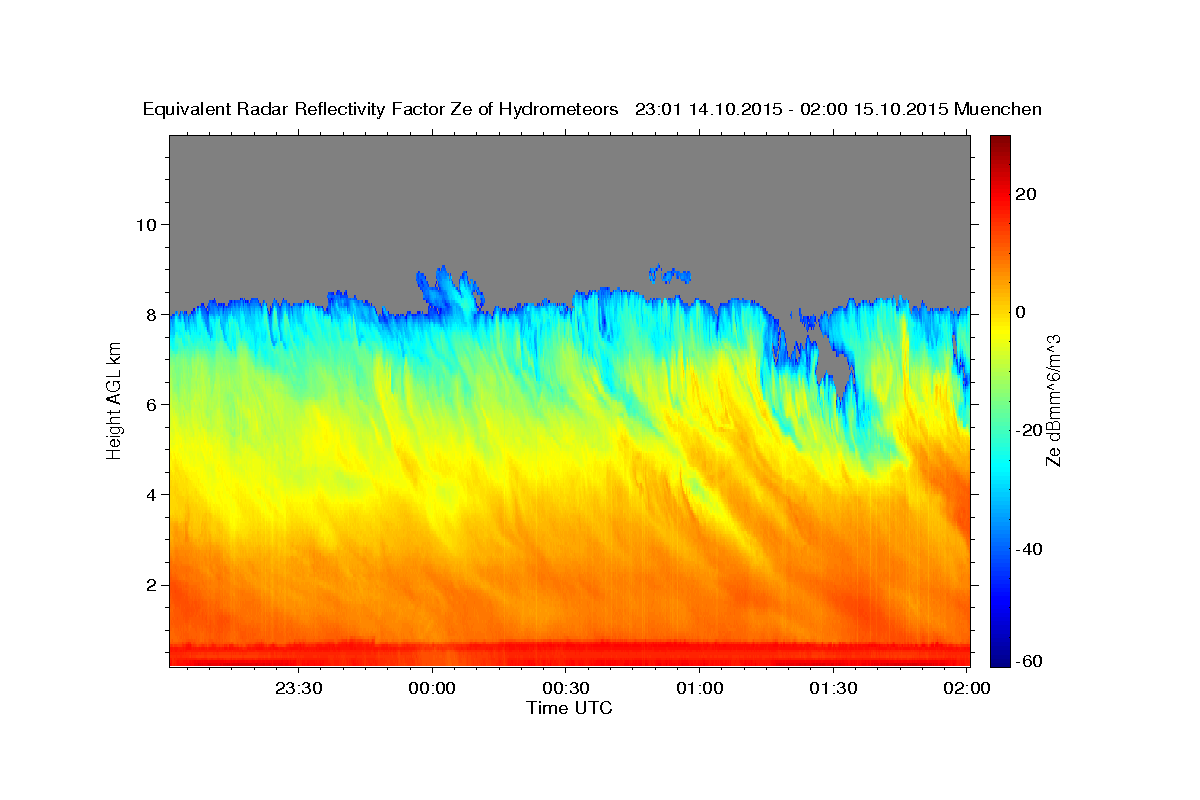Viewport: 1200px width, 800px height.
Task: Click the 00:30 time tick label
Action: click(566, 688)
